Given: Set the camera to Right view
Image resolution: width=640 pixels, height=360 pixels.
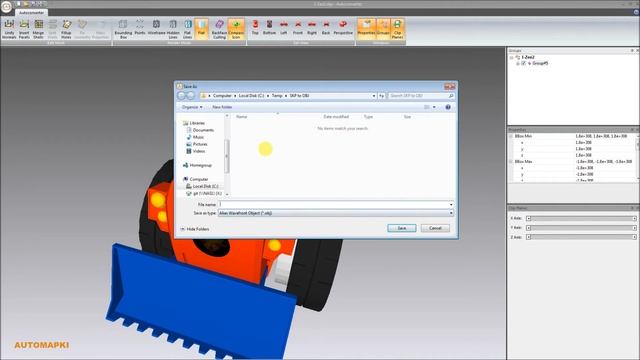Looking at the screenshot, I should point(312,28).
